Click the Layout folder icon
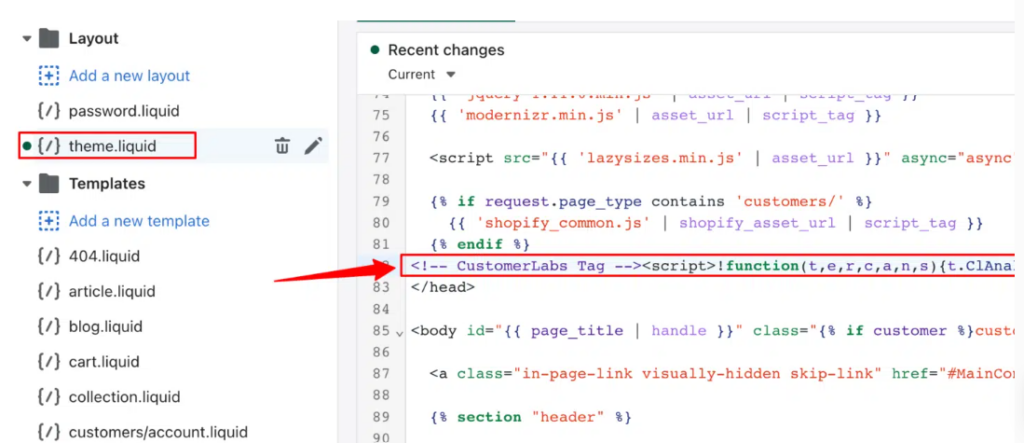Screen dimensions: 1024x443 tap(48, 39)
